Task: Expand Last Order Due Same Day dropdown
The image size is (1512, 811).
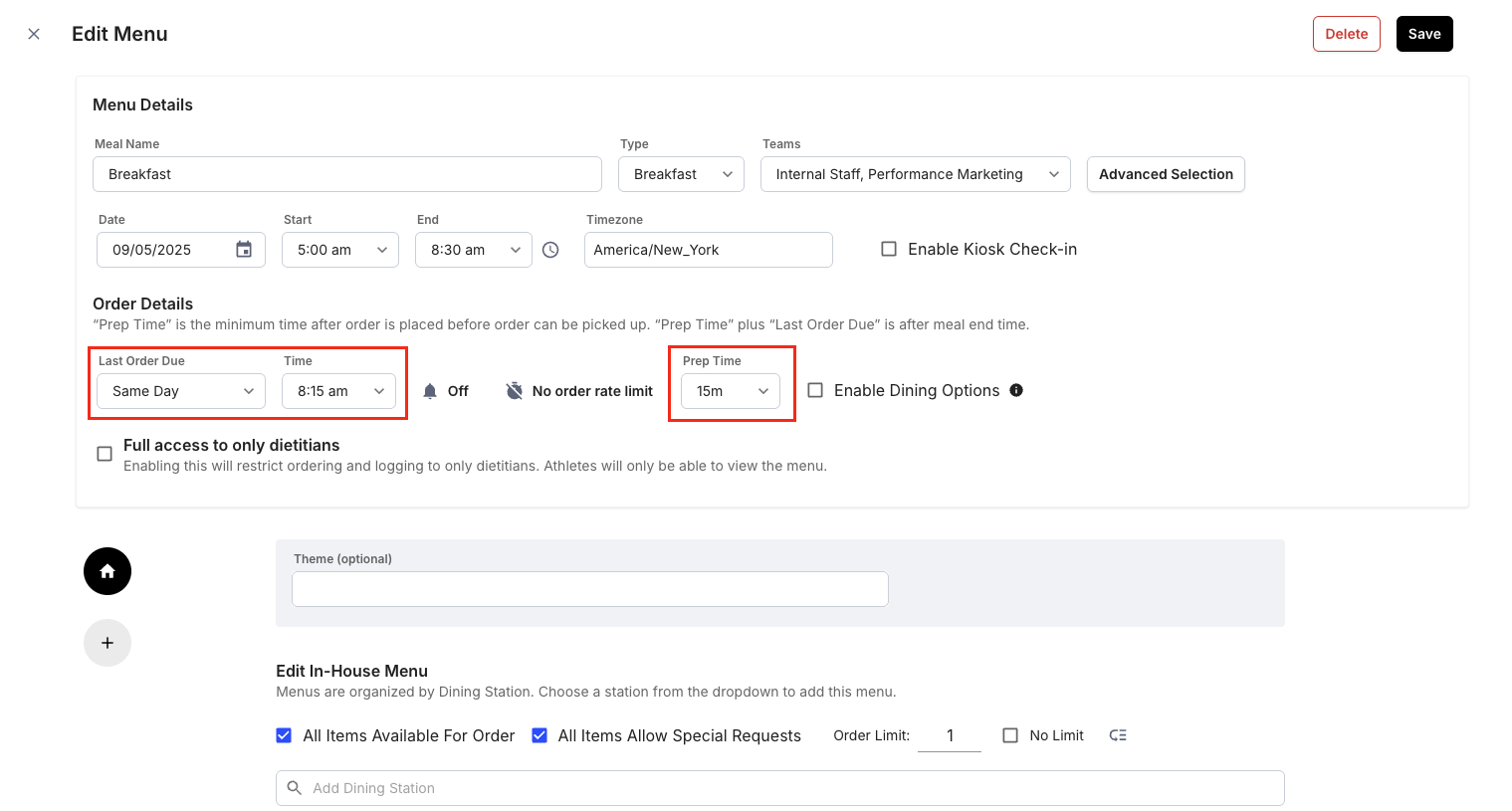Action: click(181, 391)
